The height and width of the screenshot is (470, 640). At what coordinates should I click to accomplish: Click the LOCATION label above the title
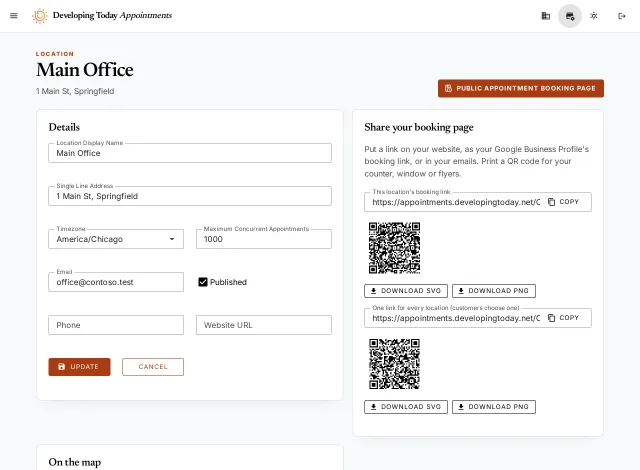pyautogui.click(x=55, y=54)
